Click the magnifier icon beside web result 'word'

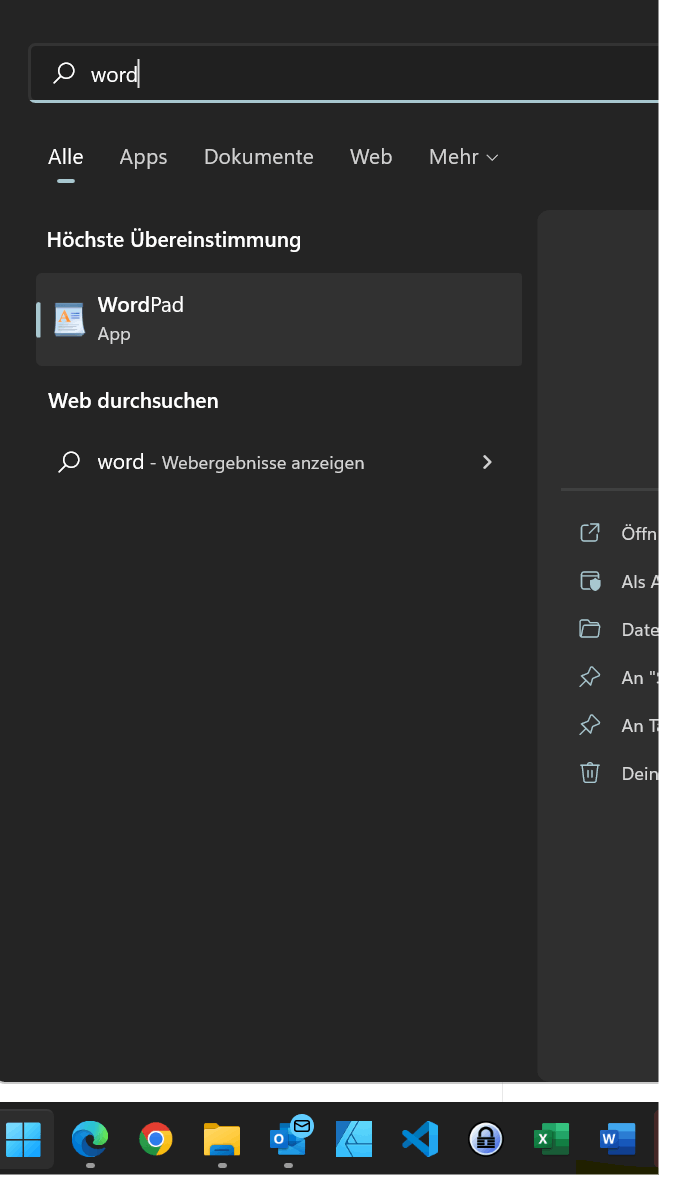tap(69, 462)
